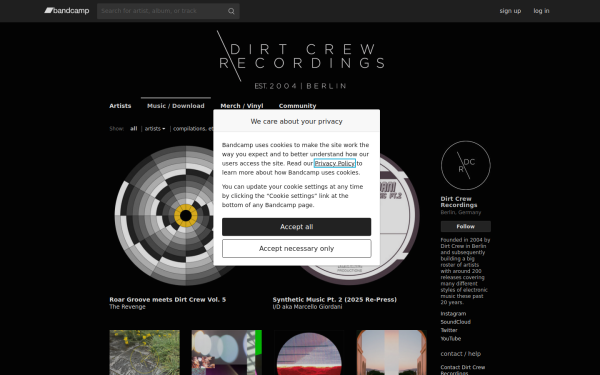Open the Merch / Vinyl tab
The image size is (600, 375).
point(242,106)
